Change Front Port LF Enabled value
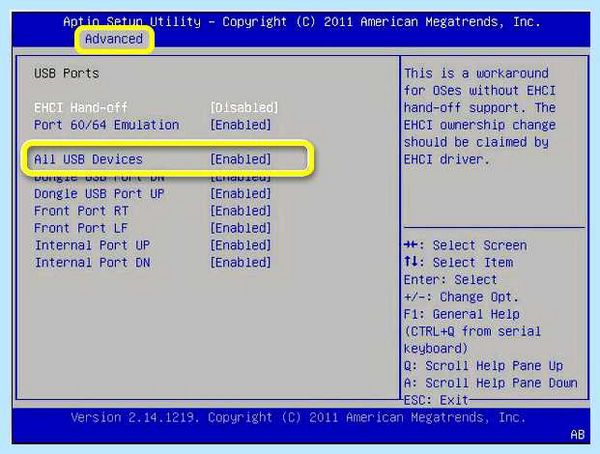The height and width of the screenshot is (454, 600). (x=241, y=228)
